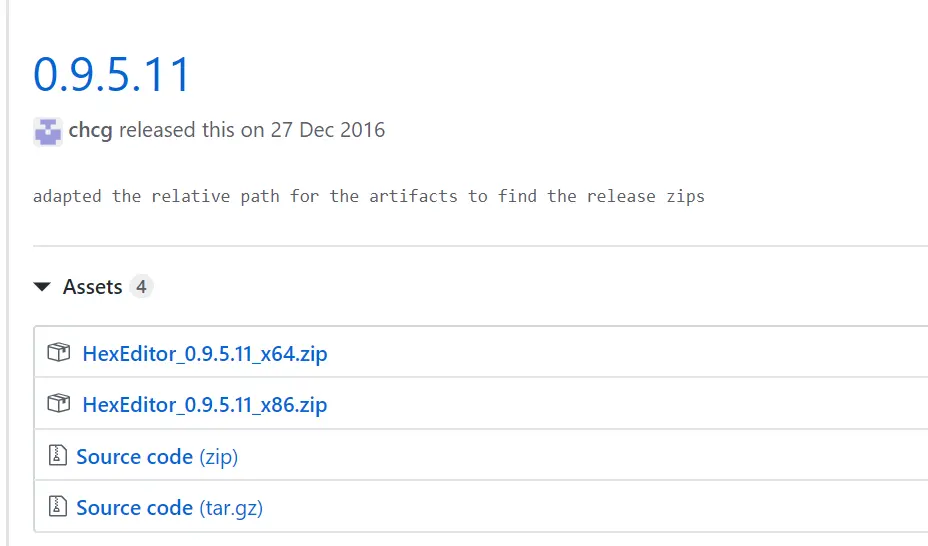Collapse the Assets disclosure triangle

(x=42, y=287)
